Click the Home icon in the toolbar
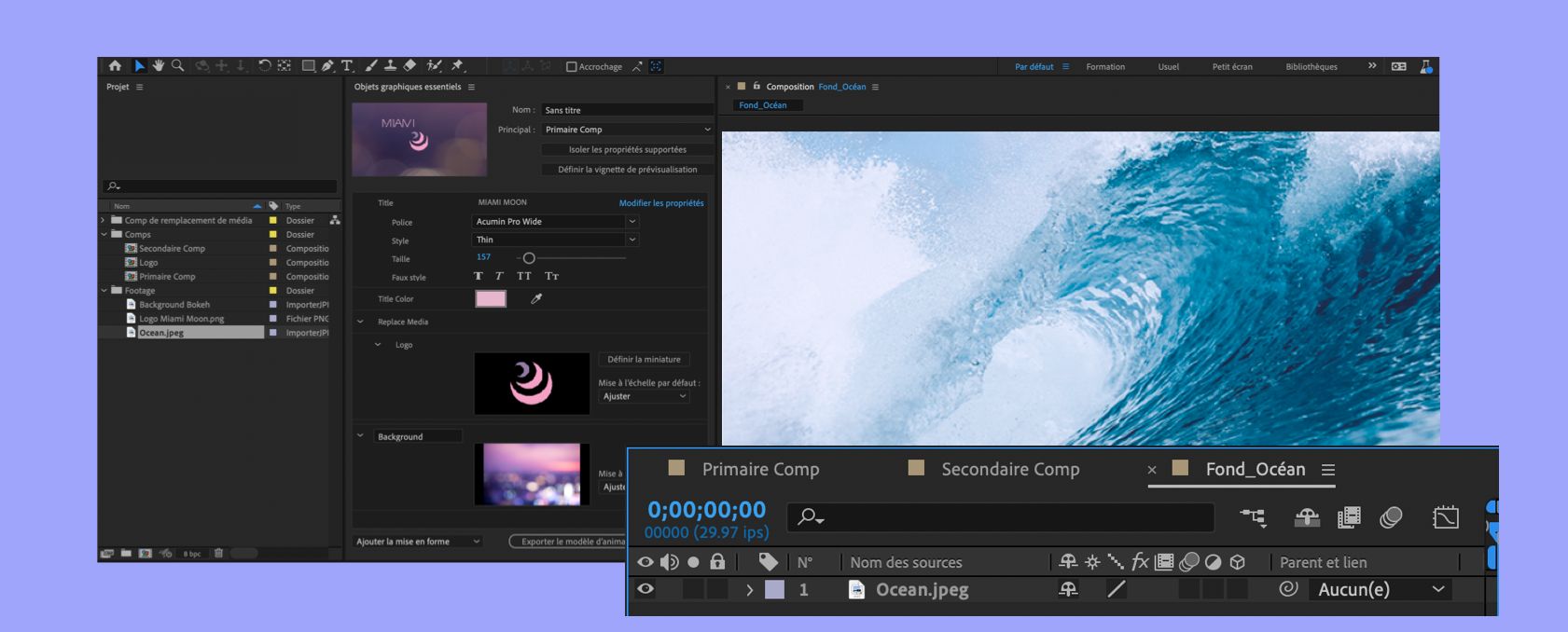 pos(115,66)
